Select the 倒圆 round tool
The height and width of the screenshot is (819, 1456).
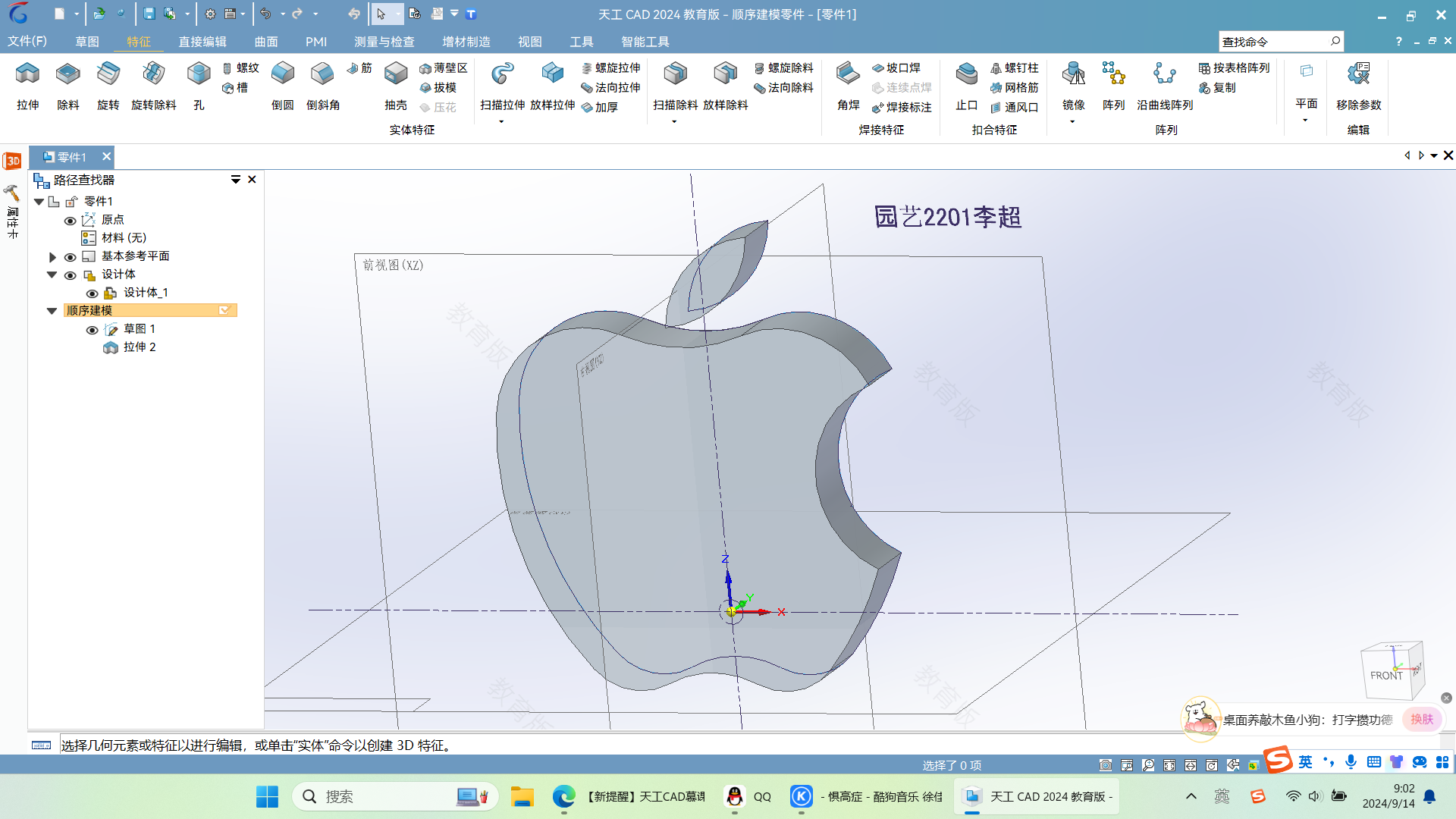(283, 86)
